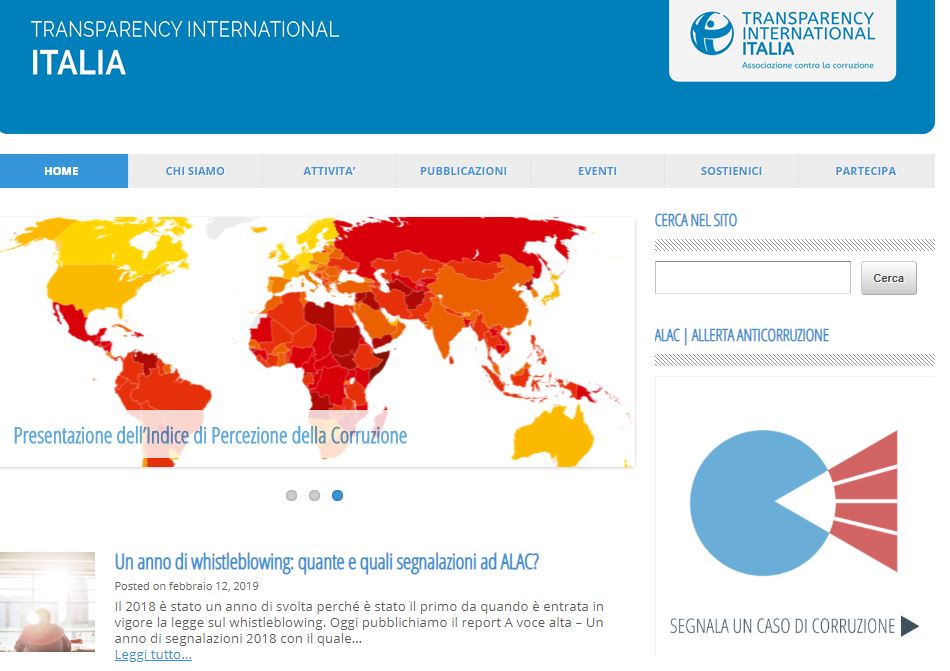
Task: Select the third active slider dot
Action: (x=337, y=495)
